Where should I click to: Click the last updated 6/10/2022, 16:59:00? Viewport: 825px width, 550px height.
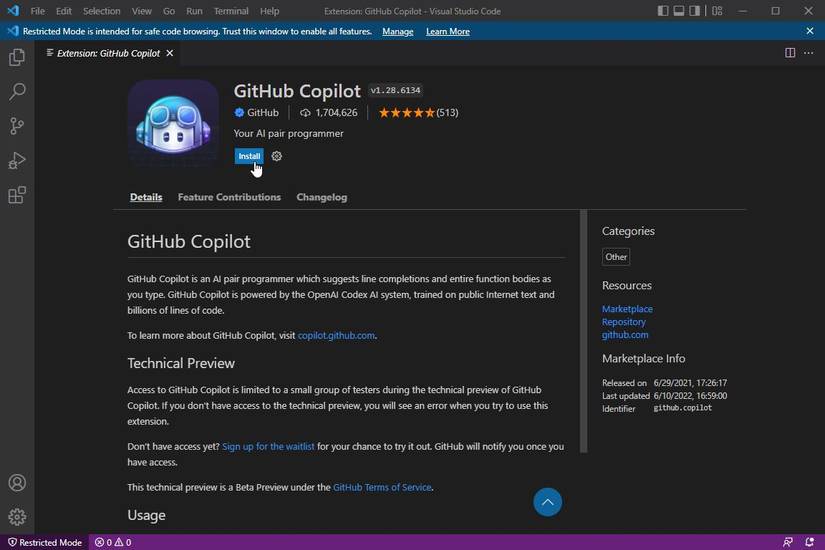coord(690,396)
